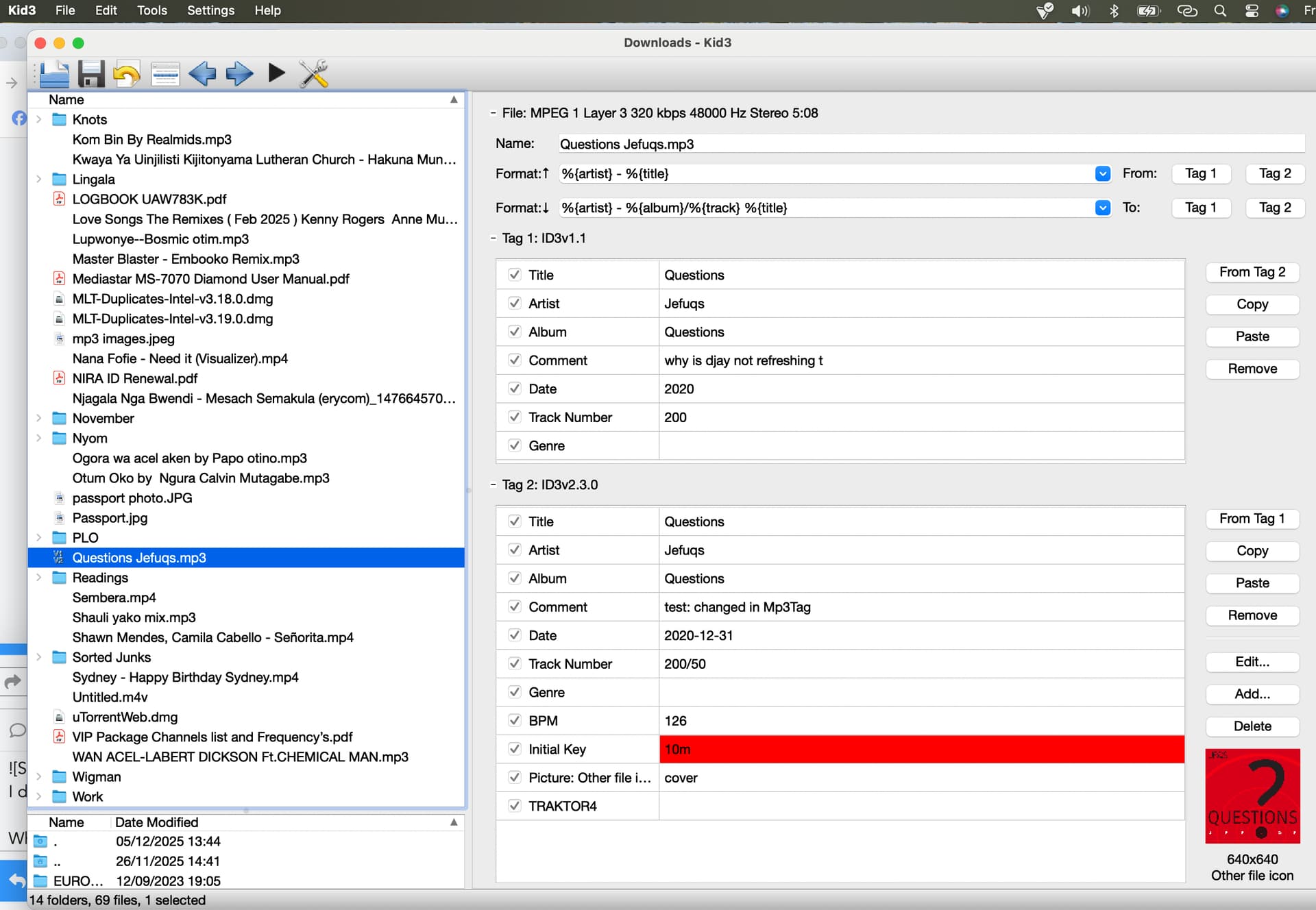Click the Save floppy disk icon

(x=90, y=74)
